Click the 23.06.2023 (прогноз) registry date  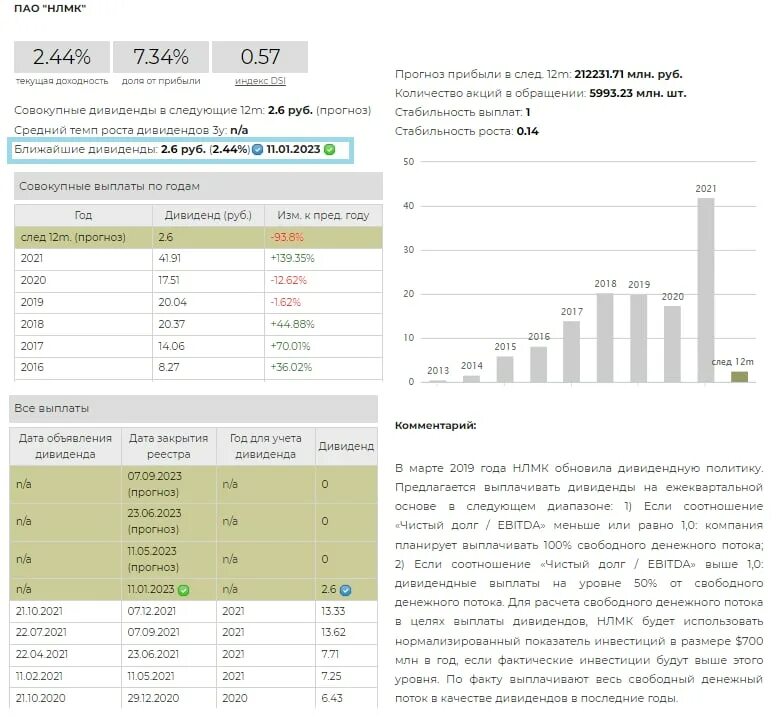point(154,521)
